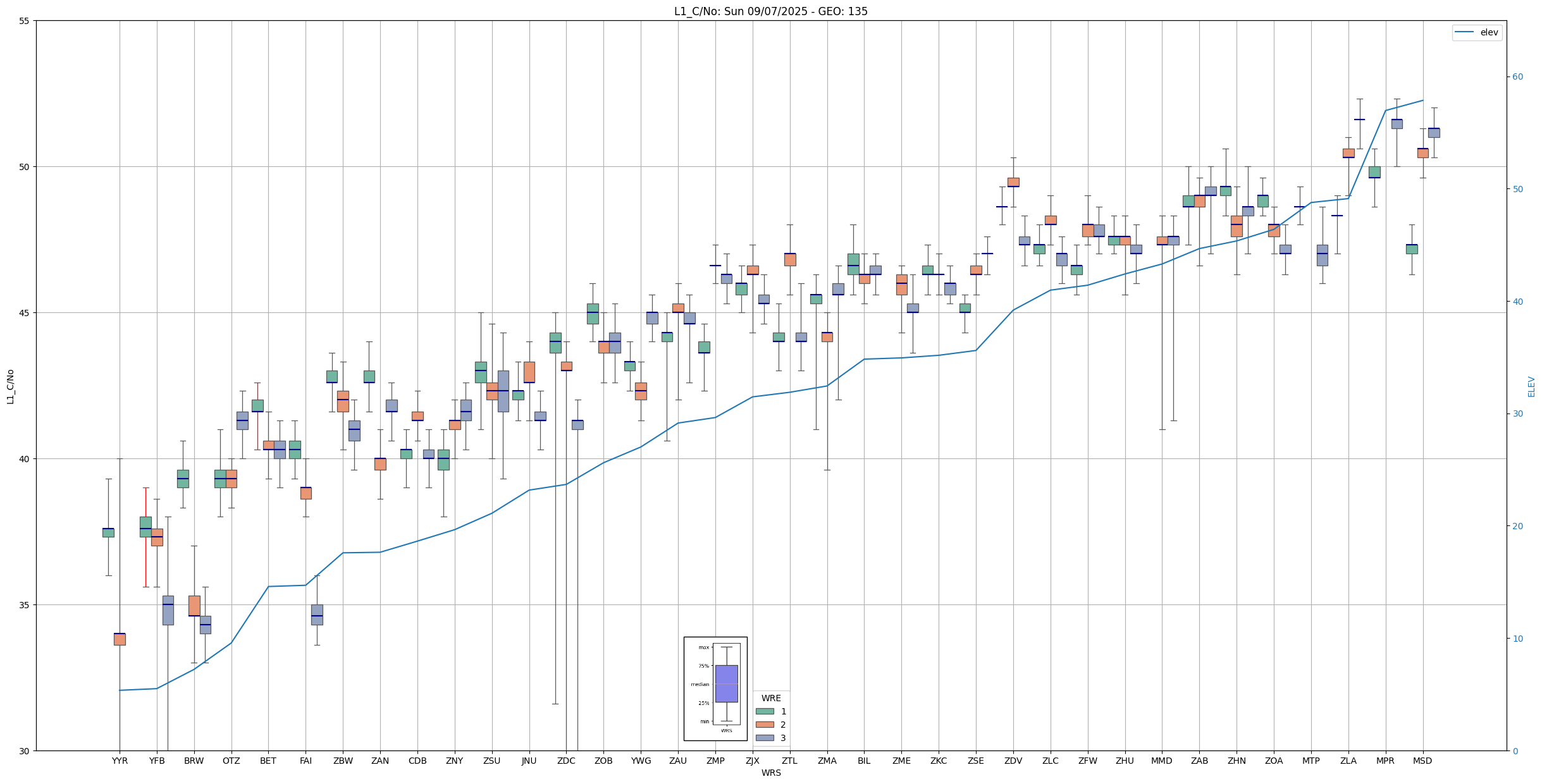Click the MSD station tick label
1542x784 pixels.
click(1422, 761)
